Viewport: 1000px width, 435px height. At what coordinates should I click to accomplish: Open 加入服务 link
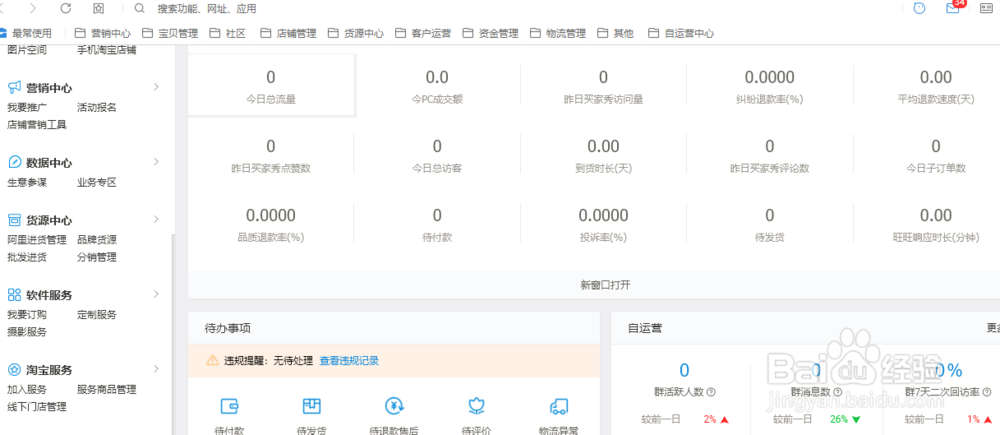27,389
